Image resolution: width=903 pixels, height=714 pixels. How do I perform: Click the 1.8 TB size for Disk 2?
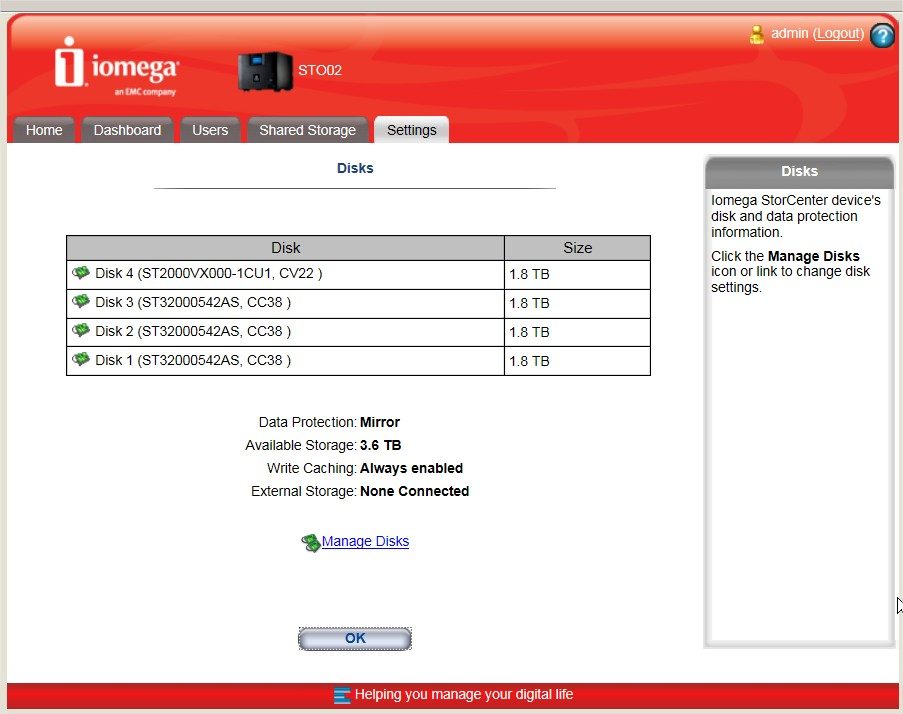click(529, 332)
